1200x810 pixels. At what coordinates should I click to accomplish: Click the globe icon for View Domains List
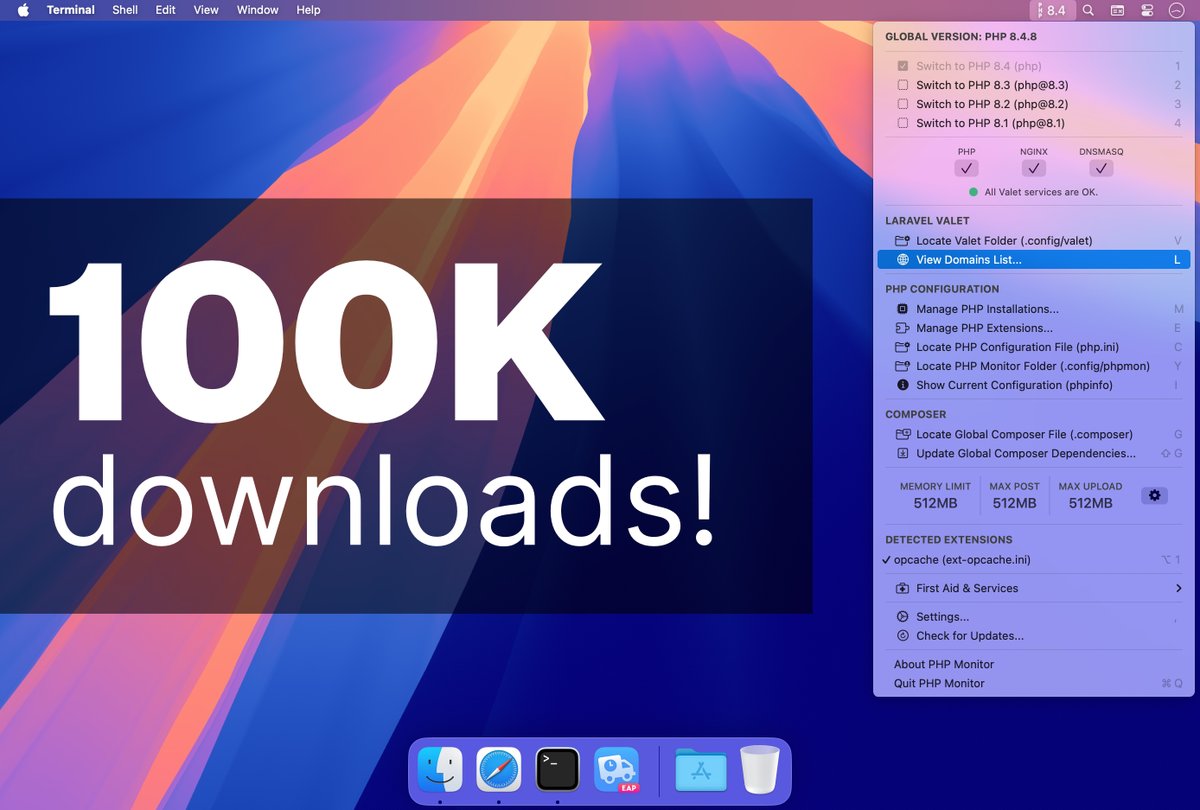tap(902, 260)
